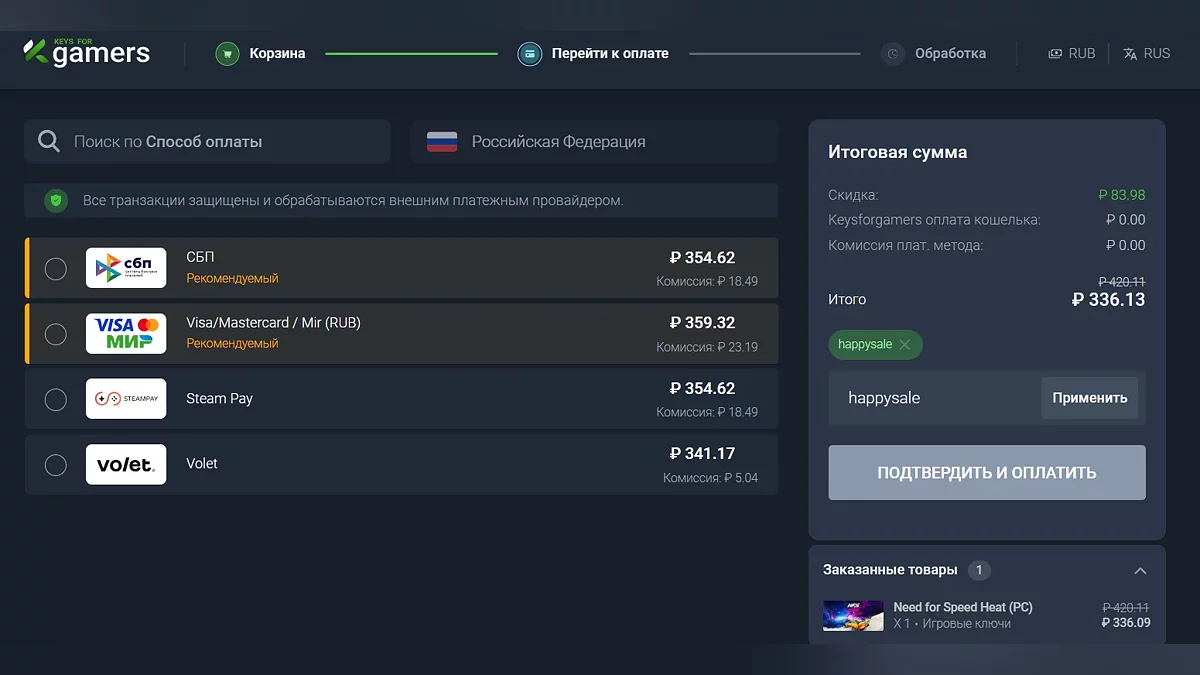The height and width of the screenshot is (675, 1200).
Task: Open the Need for Speed Heat thumbnail
Action: 852,615
